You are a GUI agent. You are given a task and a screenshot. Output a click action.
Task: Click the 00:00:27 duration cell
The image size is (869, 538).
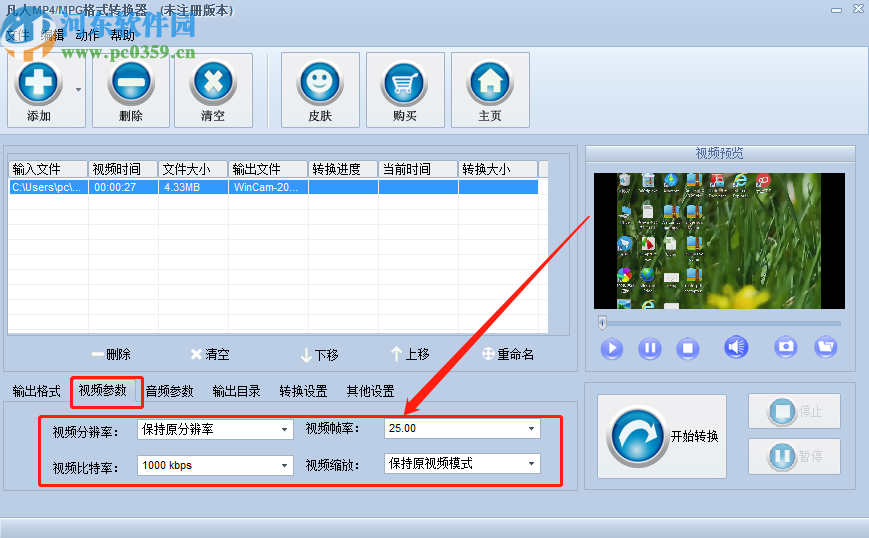(124, 187)
